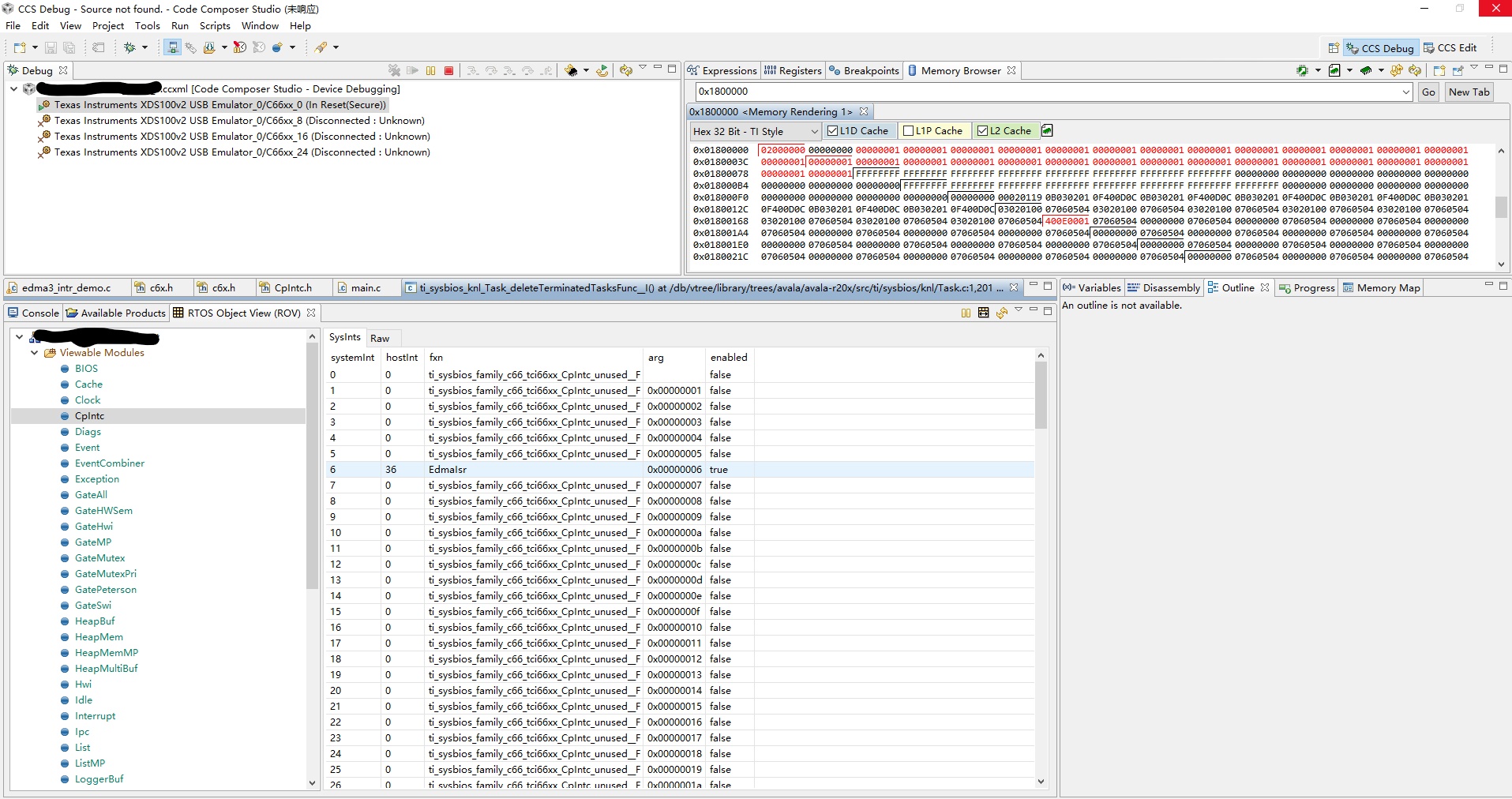This screenshot has width=1512, height=799.
Task: Toggle the L2 Cache checkbox
Action: click(982, 131)
